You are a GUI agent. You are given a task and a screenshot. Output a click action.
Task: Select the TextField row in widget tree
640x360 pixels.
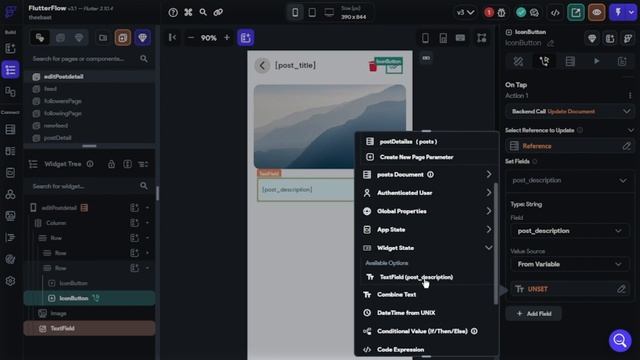(89, 329)
